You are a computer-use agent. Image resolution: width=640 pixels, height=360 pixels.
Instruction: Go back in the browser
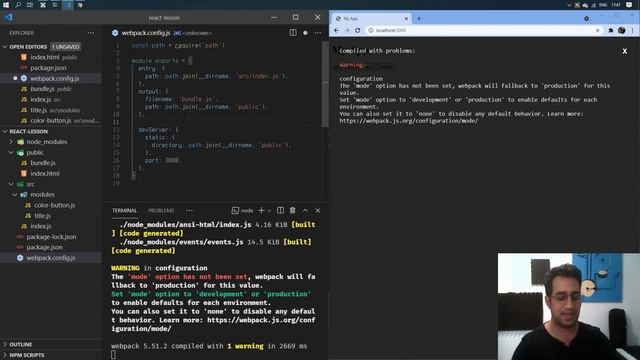[x=336, y=30]
